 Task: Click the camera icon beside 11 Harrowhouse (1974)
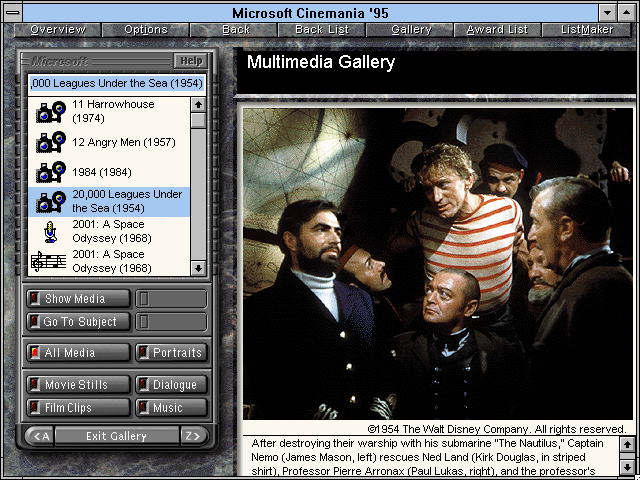click(51, 111)
